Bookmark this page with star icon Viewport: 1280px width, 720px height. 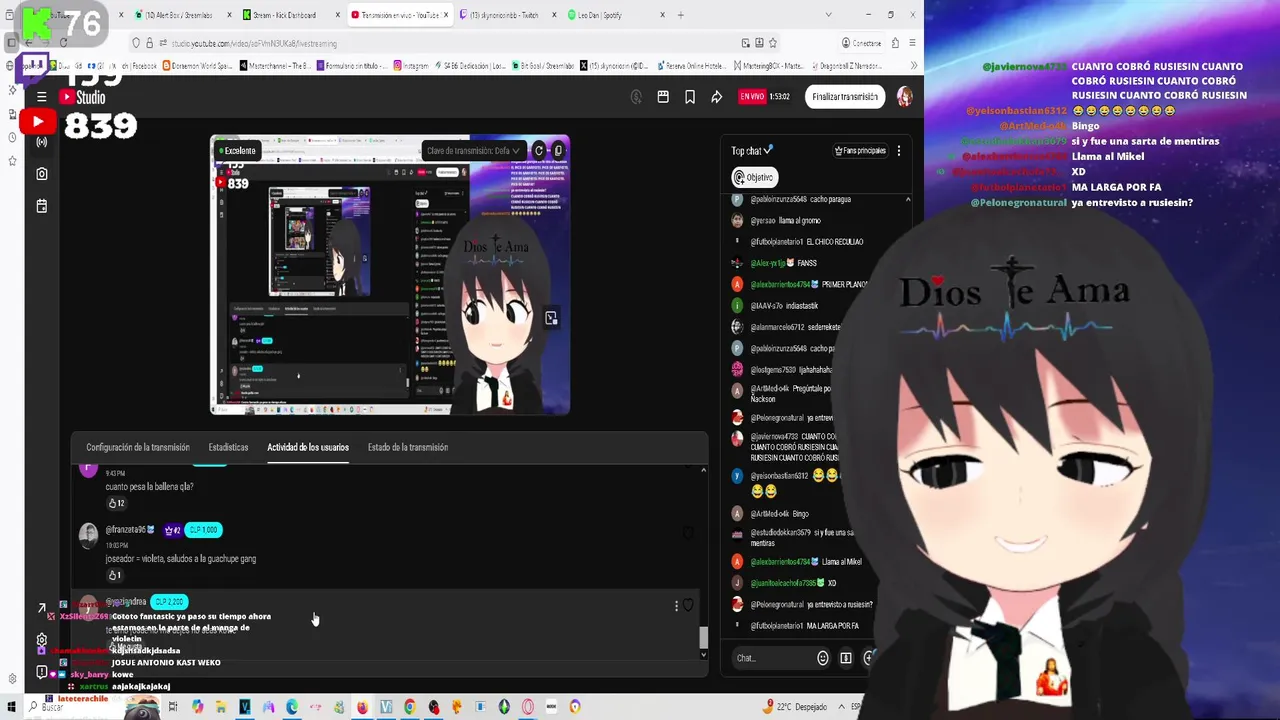773,43
